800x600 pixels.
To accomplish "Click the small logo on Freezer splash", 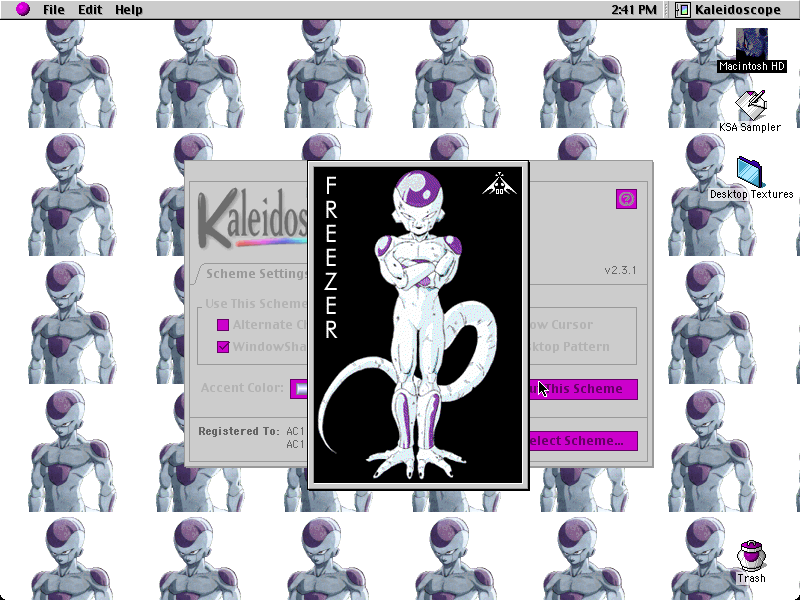I will (499, 184).
